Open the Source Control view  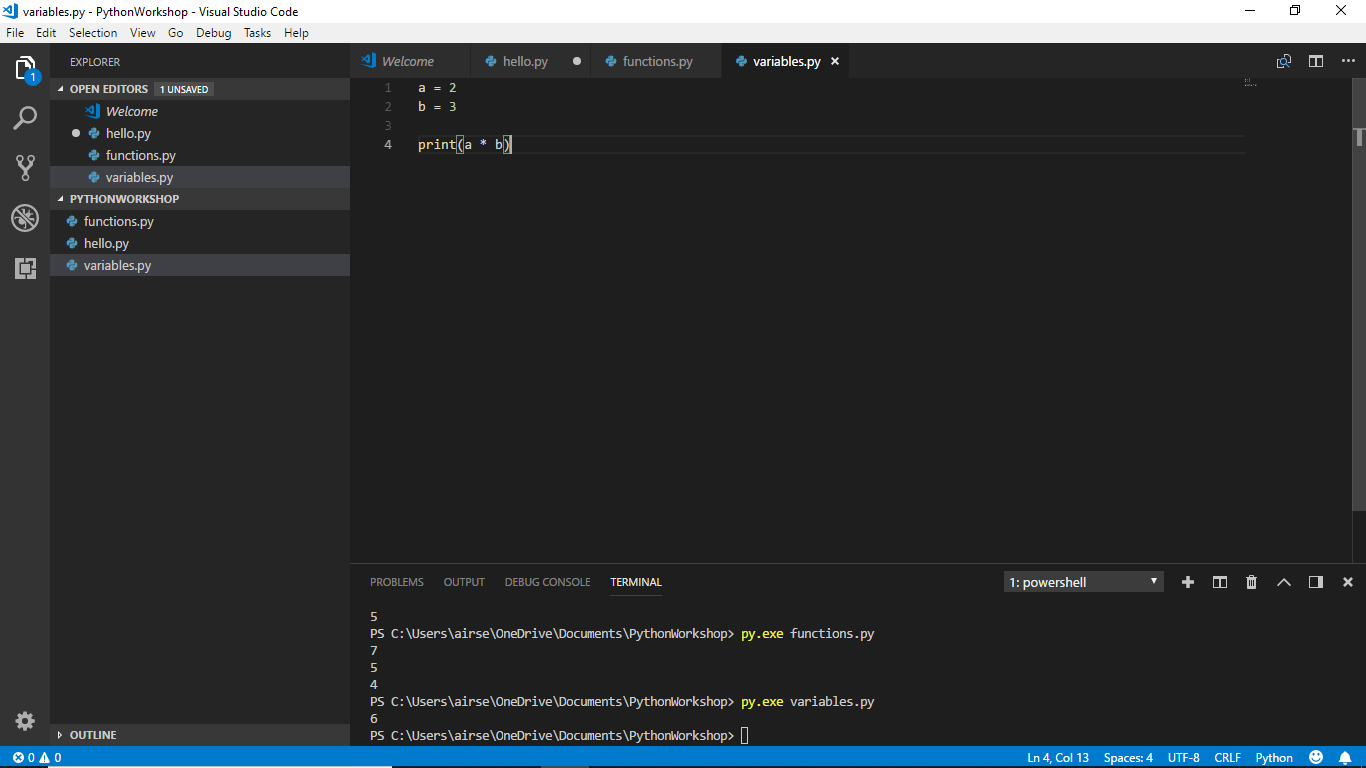[25, 167]
